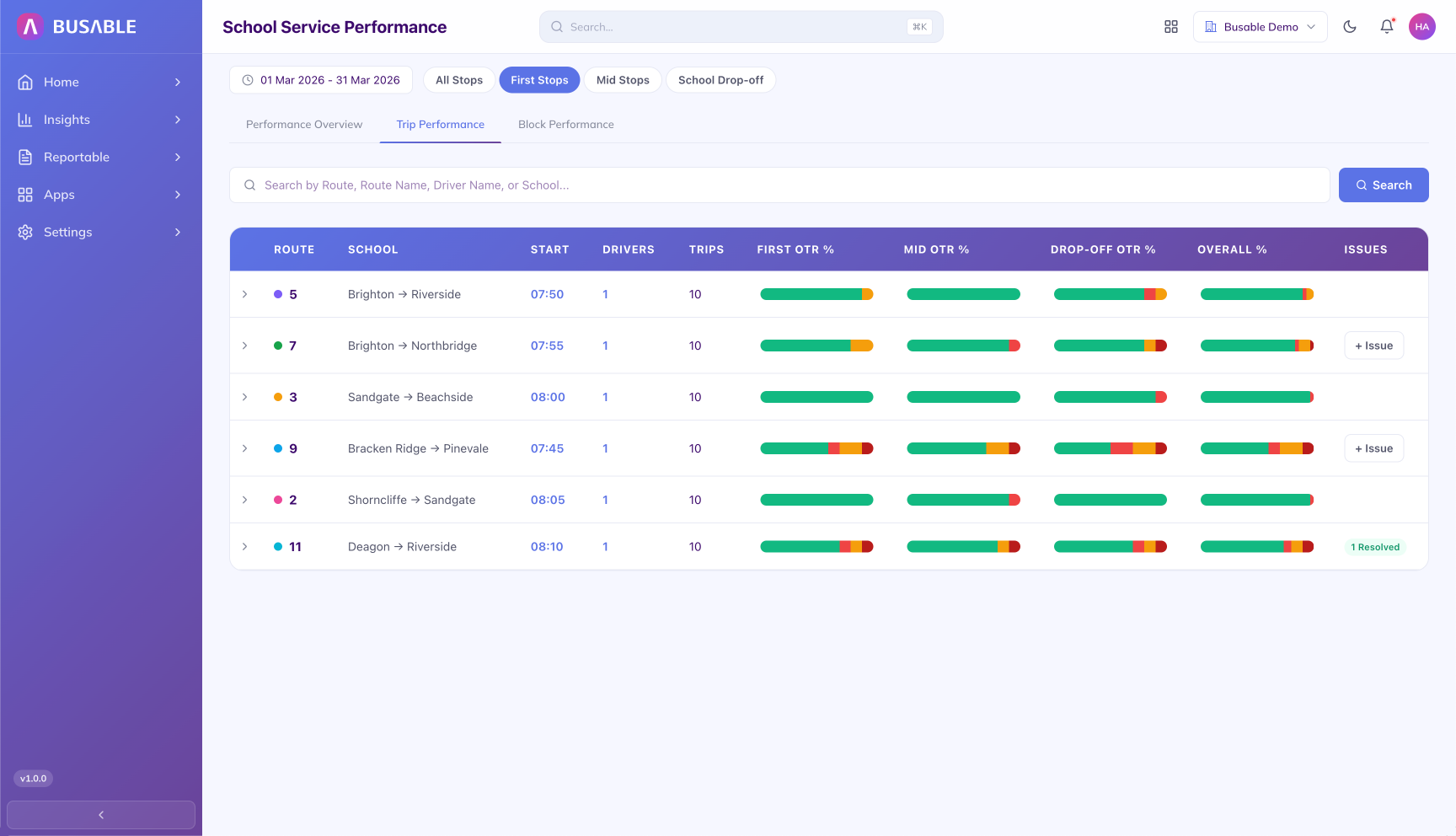
Task: Expand the Deagon → Riverside row
Action: click(x=245, y=547)
